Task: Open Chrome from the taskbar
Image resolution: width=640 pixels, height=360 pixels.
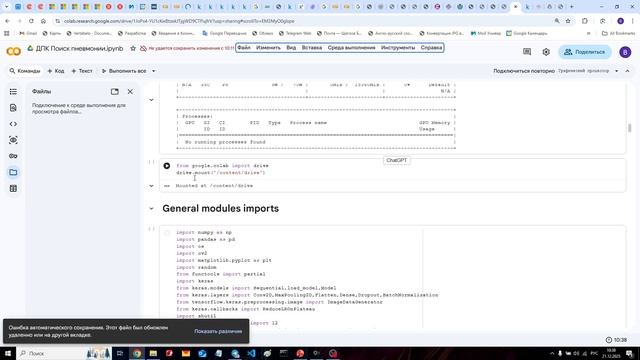Action: (137, 353)
